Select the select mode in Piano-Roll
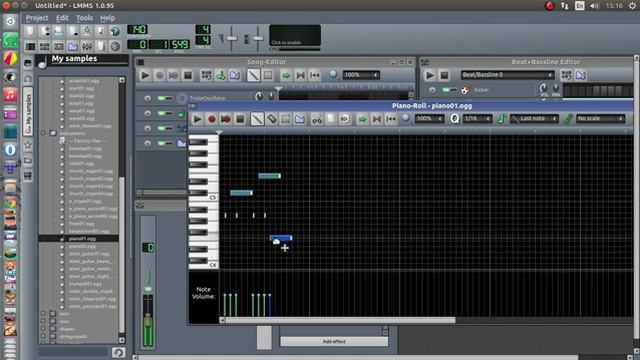Screen dimensions: 640x360 click(286, 119)
